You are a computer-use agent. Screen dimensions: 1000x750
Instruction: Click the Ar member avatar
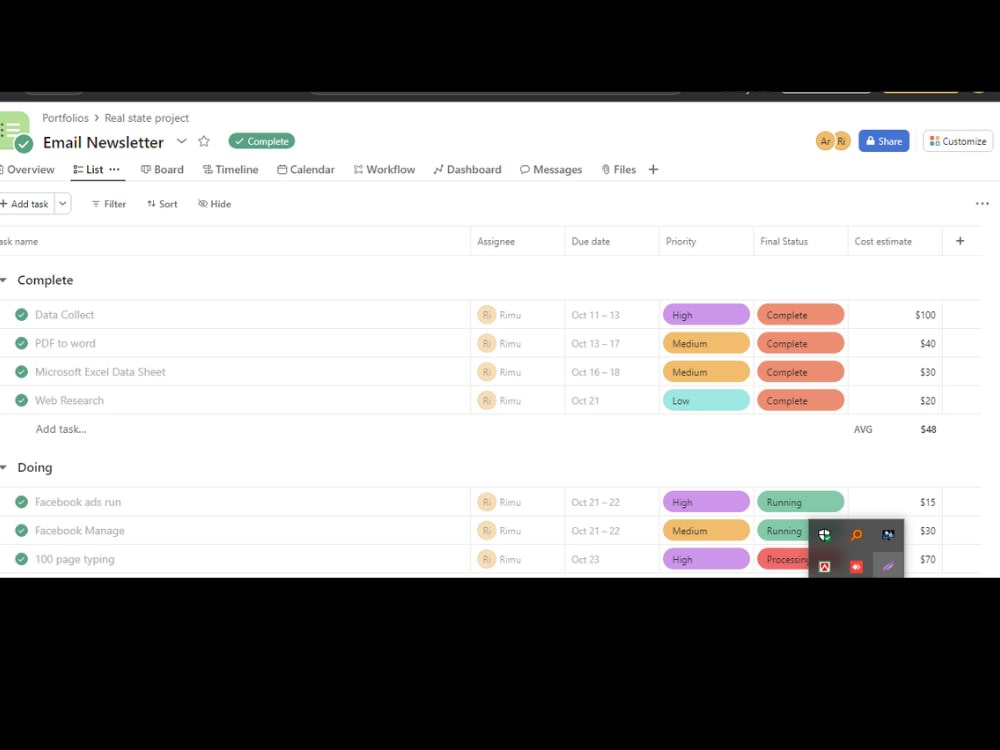tap(825, 141)
